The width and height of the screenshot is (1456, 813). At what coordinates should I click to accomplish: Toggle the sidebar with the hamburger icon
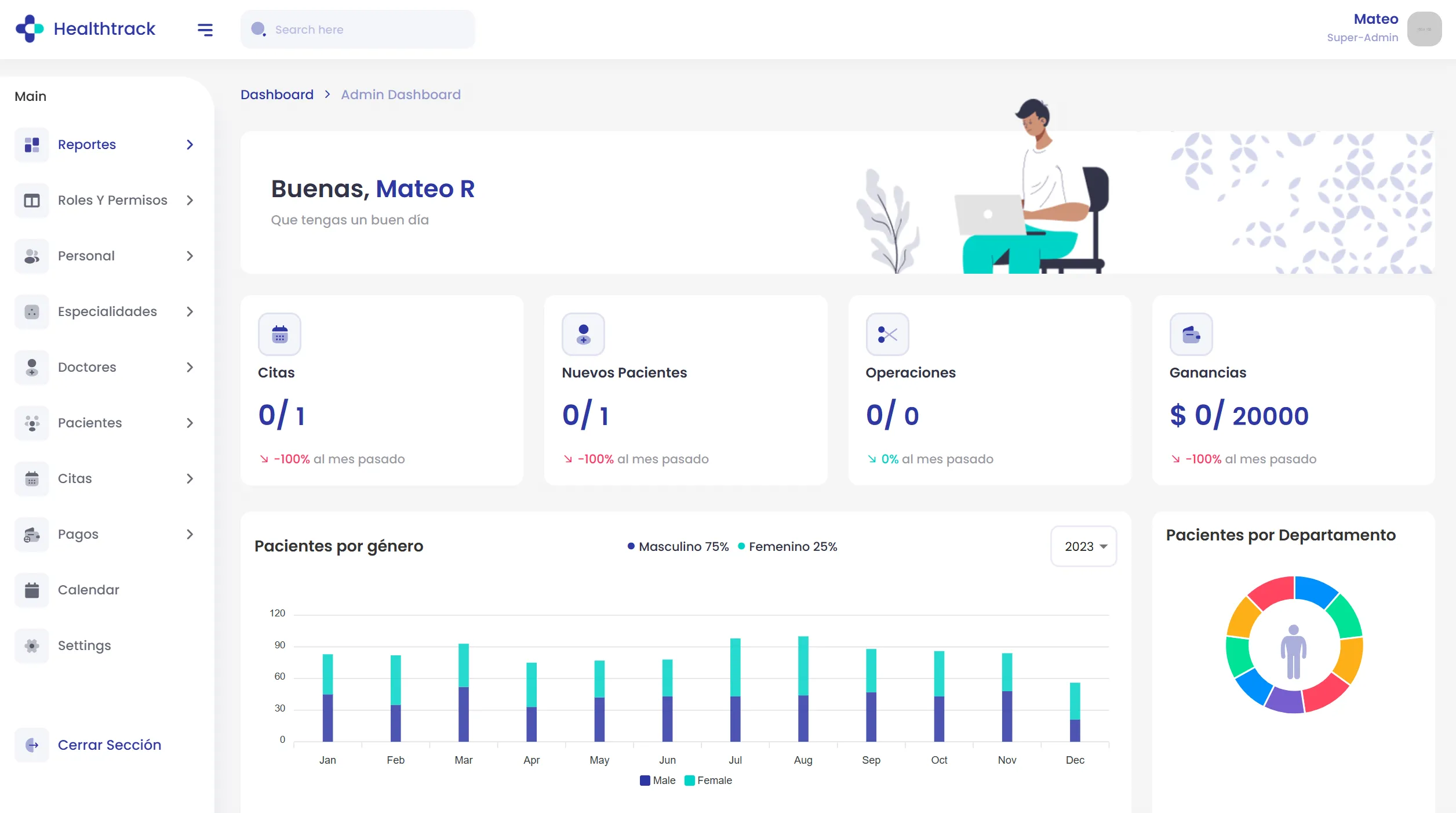coord(205,30)
